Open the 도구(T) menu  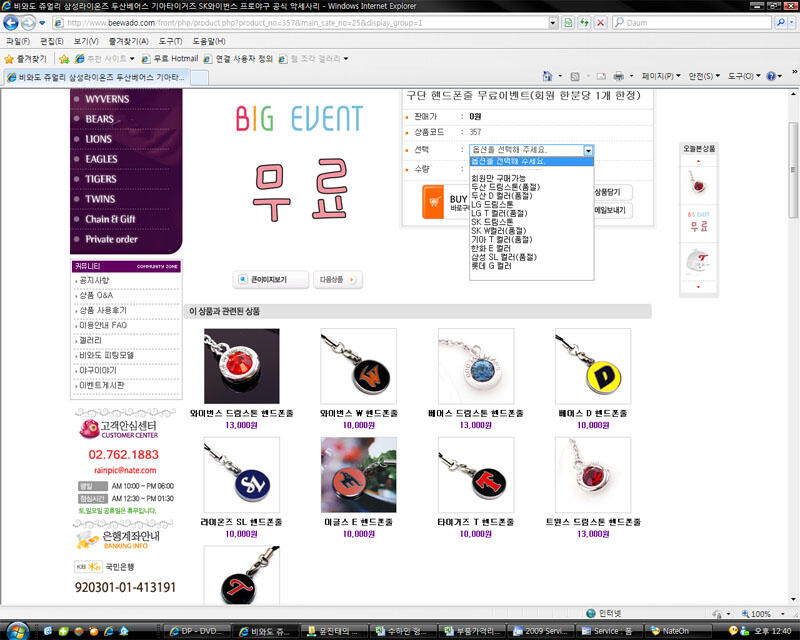(170, 41)
